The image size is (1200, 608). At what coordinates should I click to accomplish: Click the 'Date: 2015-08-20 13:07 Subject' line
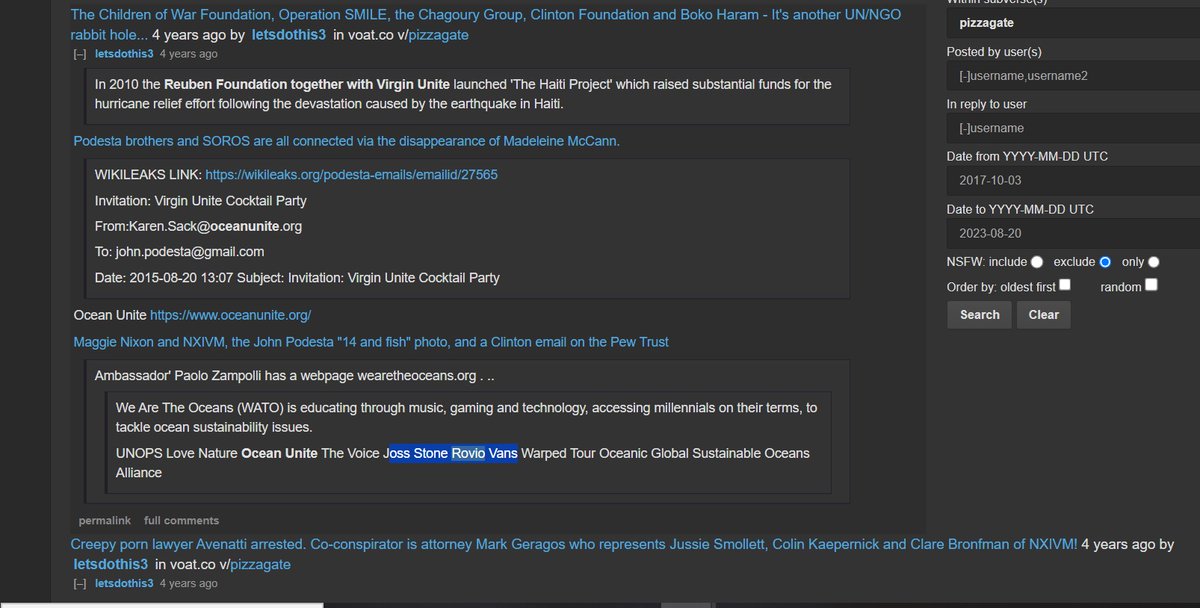pyautogui.click(x=297, y=278)
